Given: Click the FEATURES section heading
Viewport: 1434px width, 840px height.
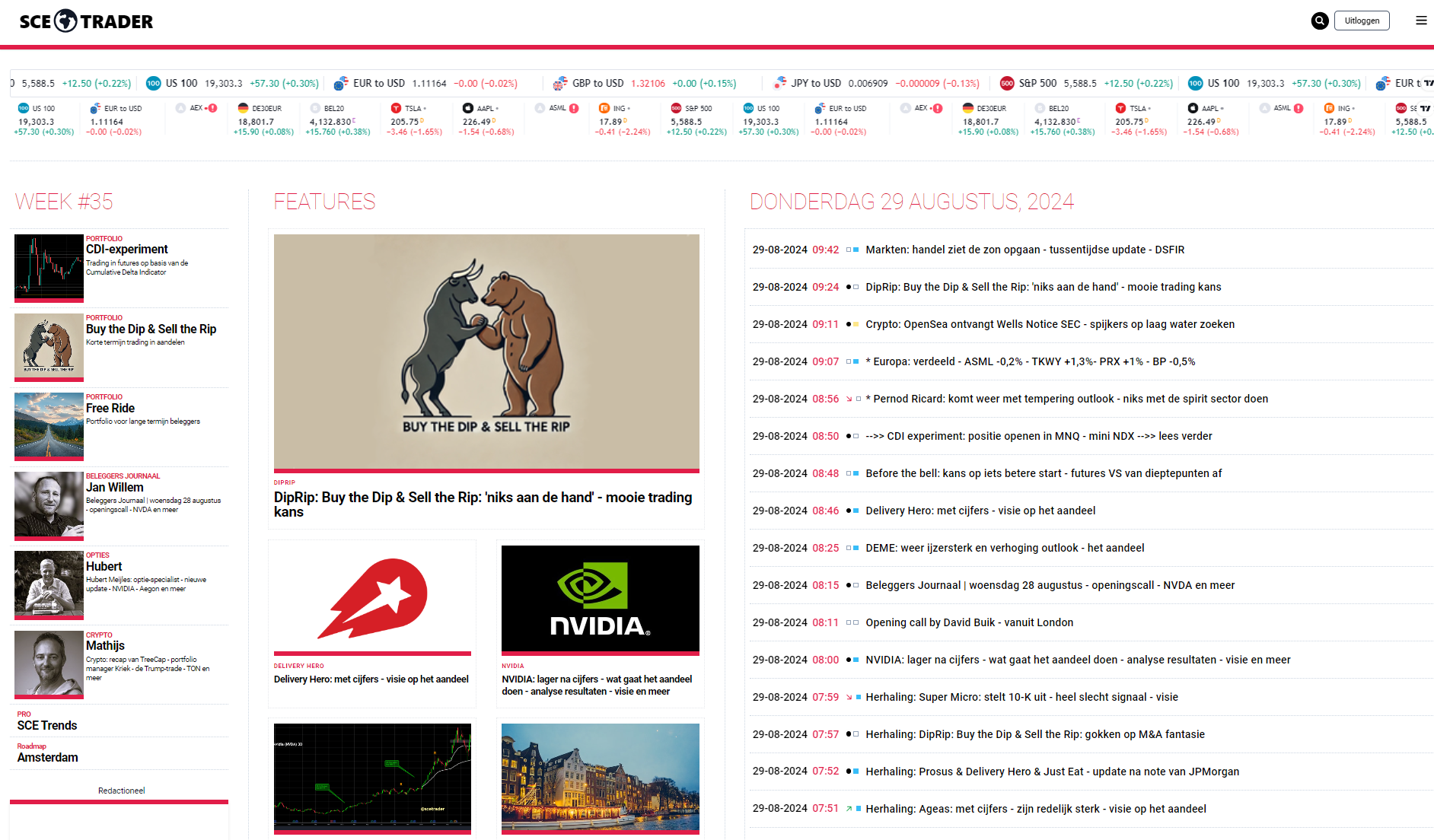Looking at the screenshot, I should [324, 202].
